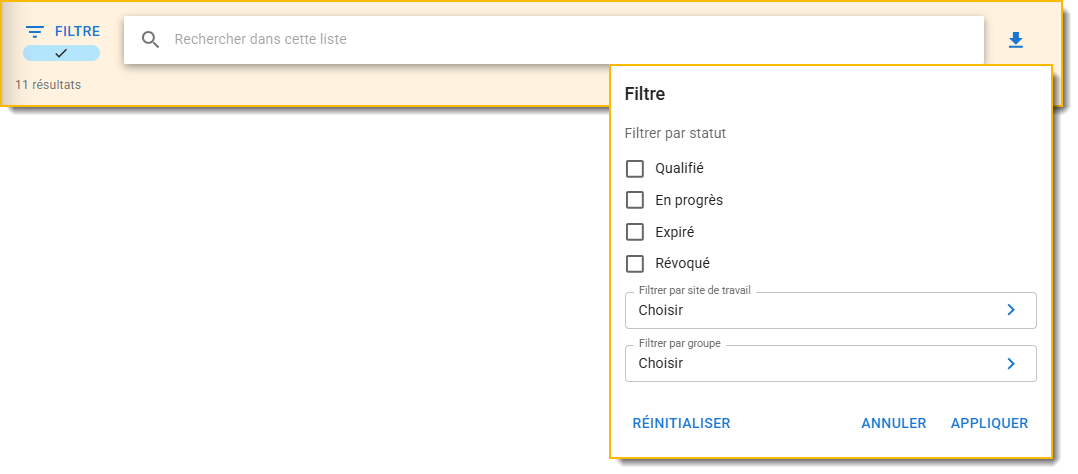Screen dimensions: 1078x474
Task: Click the magnifying glass search icon
Action: 151,40
